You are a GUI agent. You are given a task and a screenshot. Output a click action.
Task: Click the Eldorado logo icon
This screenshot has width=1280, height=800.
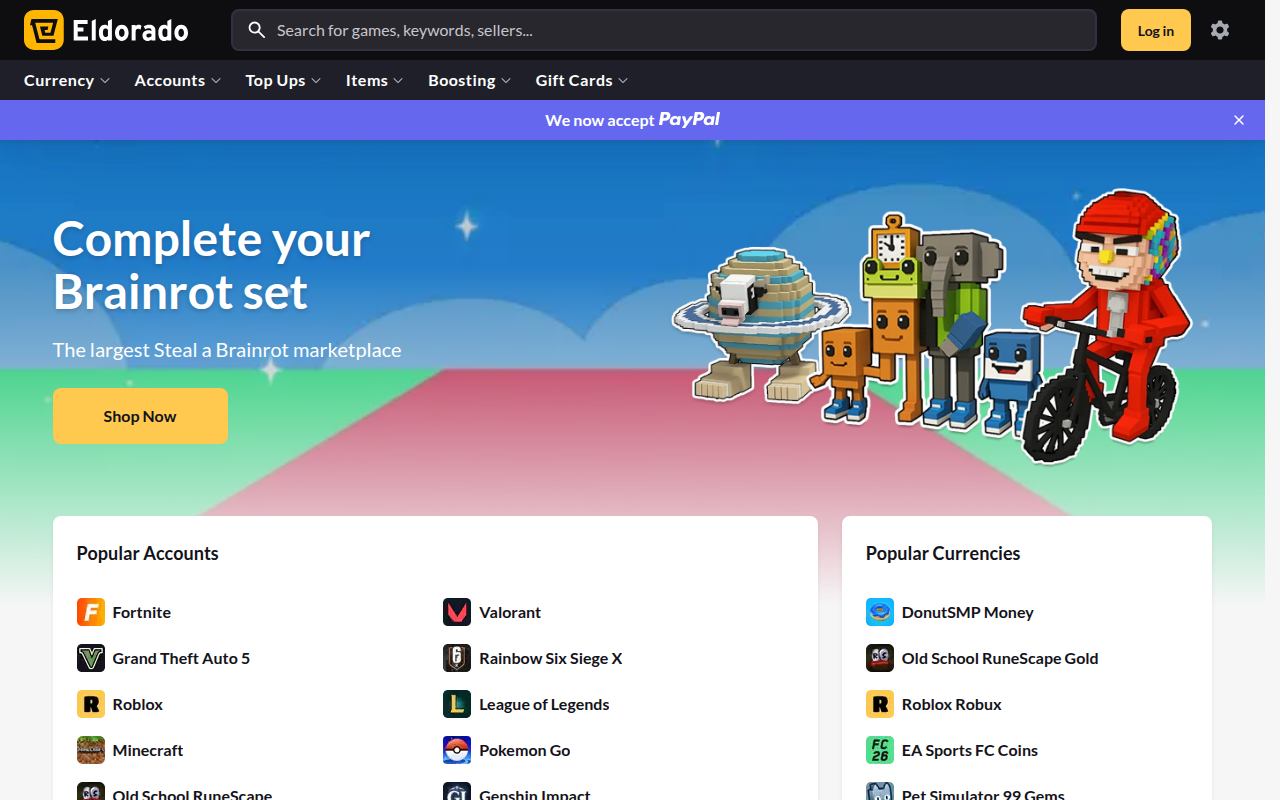[x=44, y=30]
